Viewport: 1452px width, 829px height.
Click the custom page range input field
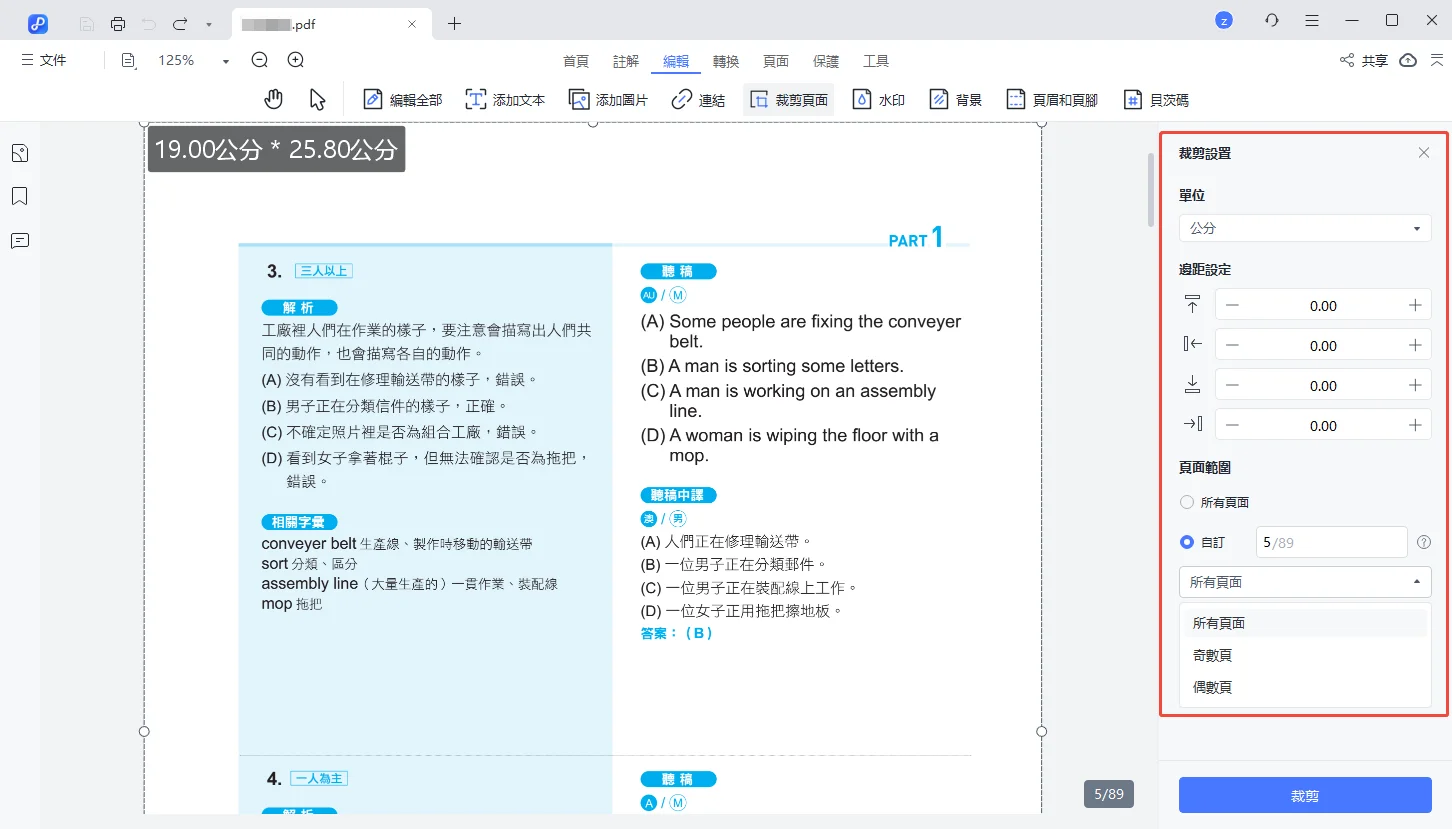pyautogui.click(x=1330, y=542)
